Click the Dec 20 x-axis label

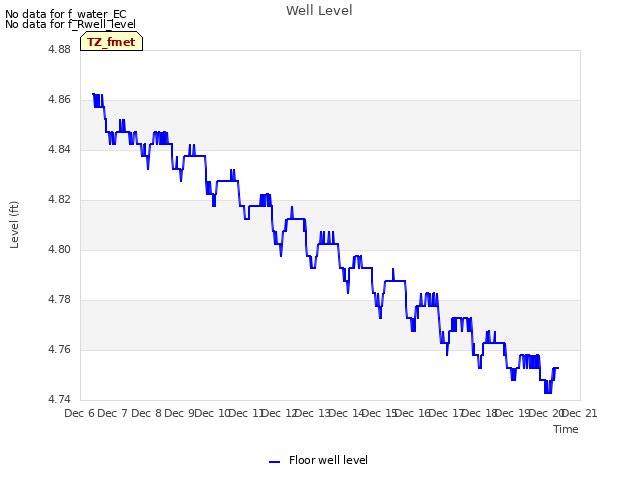point(546,413)
